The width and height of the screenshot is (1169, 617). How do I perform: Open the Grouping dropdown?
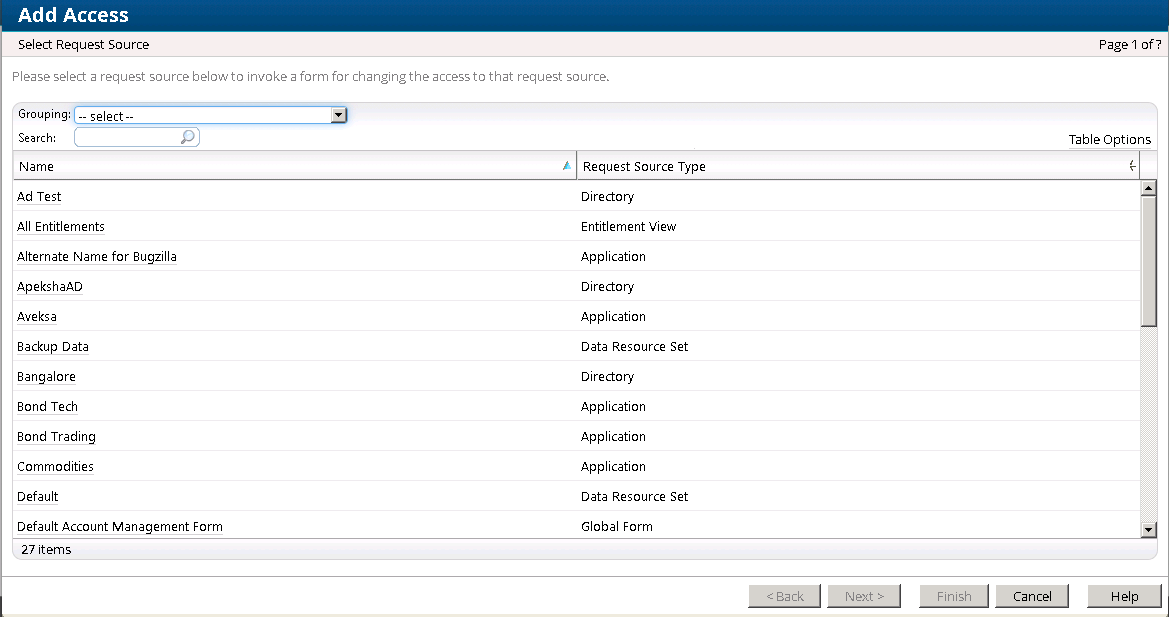338,115
